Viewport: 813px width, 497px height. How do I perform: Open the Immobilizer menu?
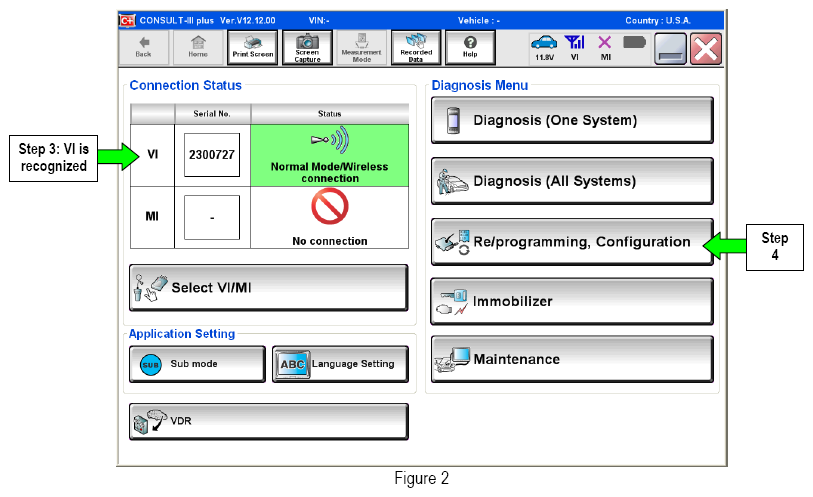572,301
